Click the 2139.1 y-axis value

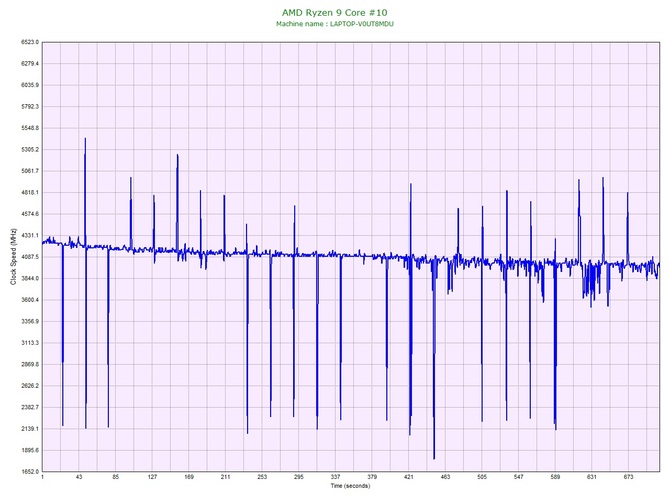(x=30, y=429)
